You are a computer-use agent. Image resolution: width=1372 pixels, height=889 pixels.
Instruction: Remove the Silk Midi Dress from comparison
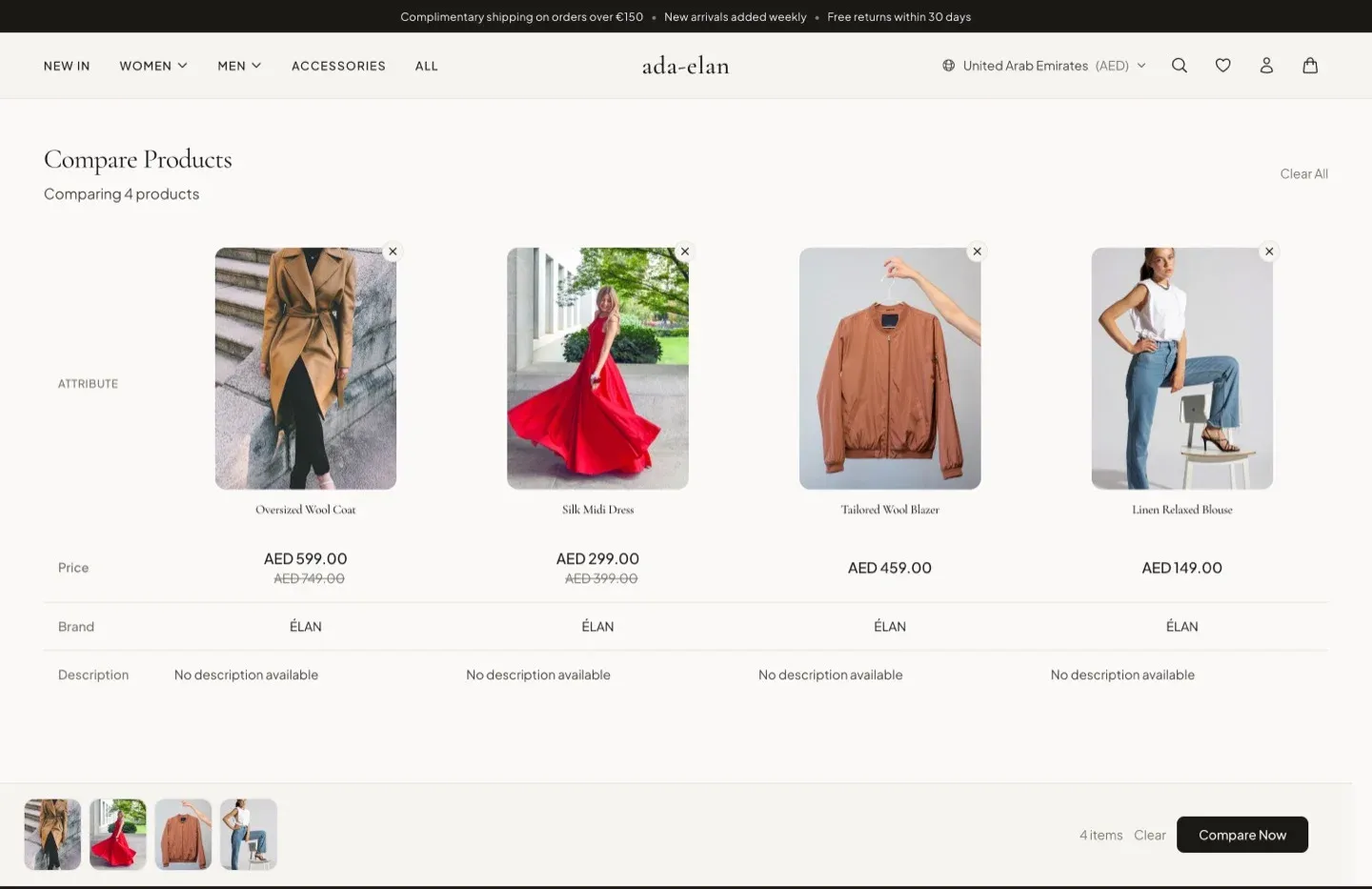[x=685, y=251]
